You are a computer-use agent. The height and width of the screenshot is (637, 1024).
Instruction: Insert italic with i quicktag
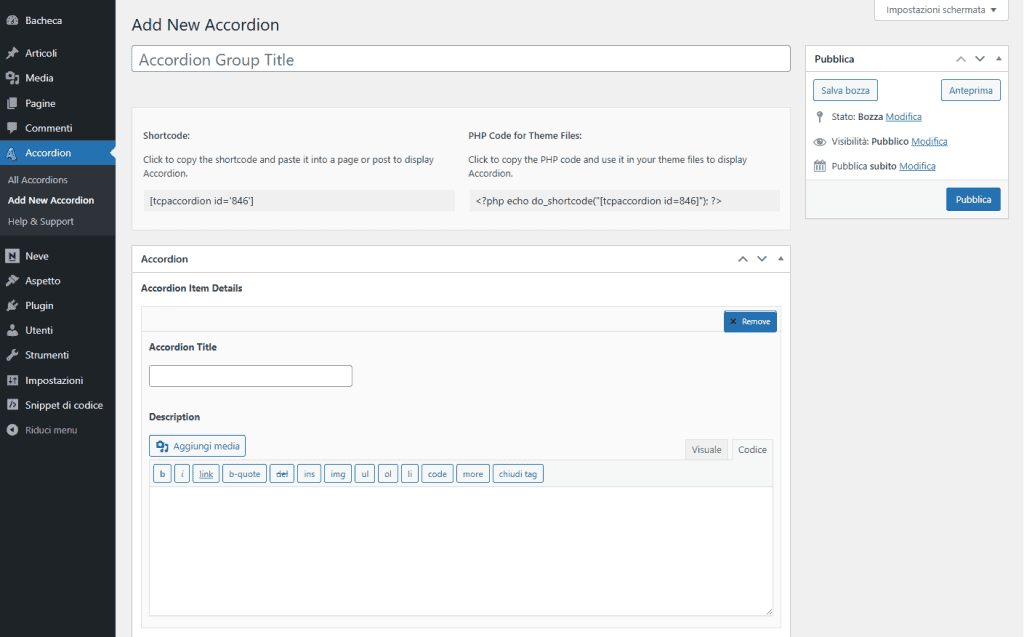(182, 474)
